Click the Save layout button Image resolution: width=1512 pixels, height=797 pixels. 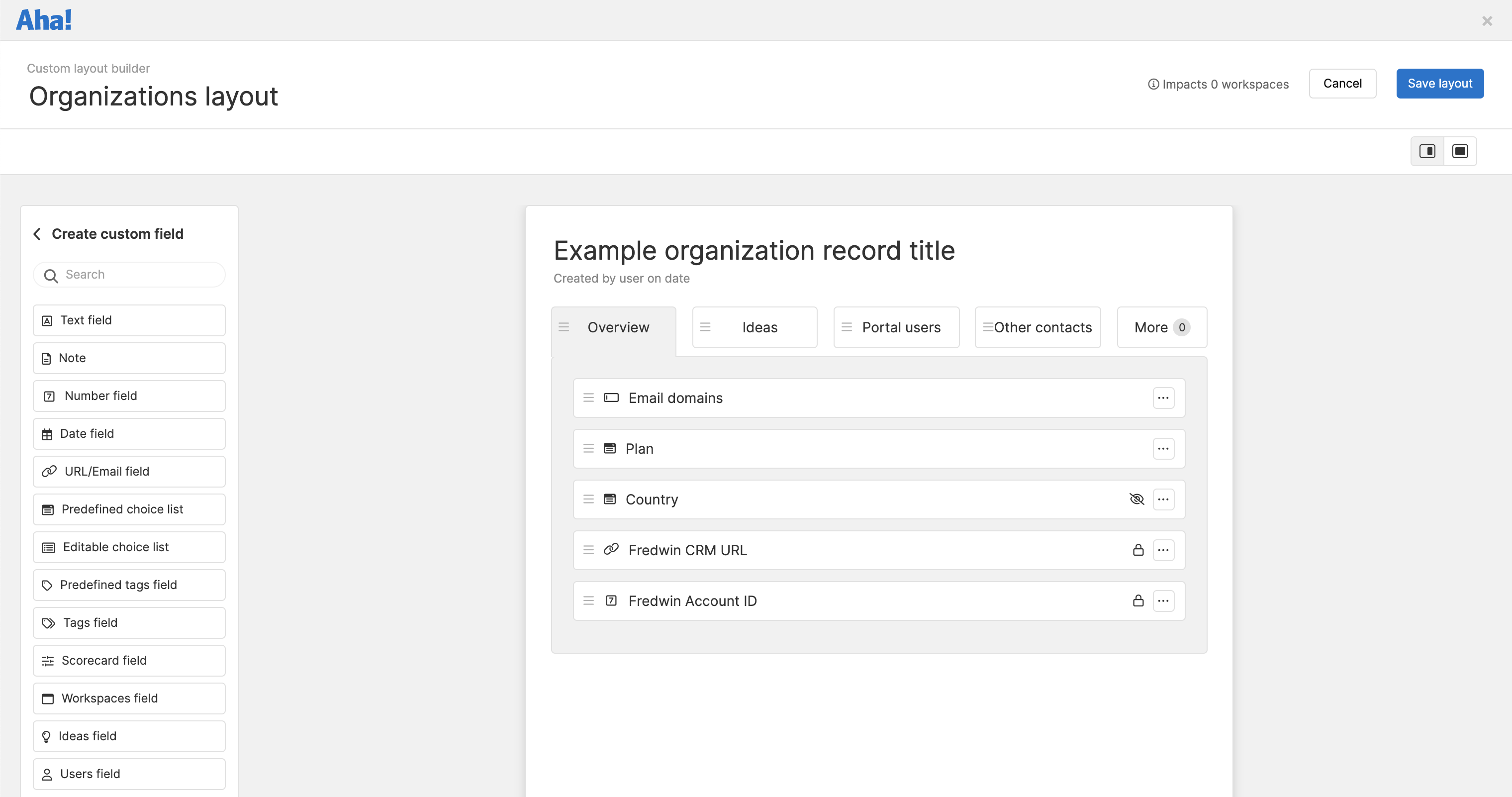pyautogui.click(x=1439, y=84)
